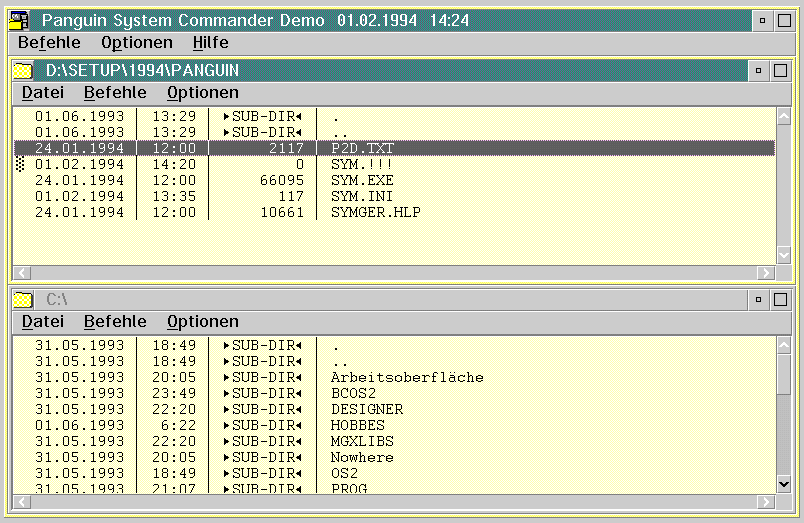This screenshot has width=804, height=523.
Task: Click the scroll up arrow in the C:\ panel
Action: pos(784,345)
